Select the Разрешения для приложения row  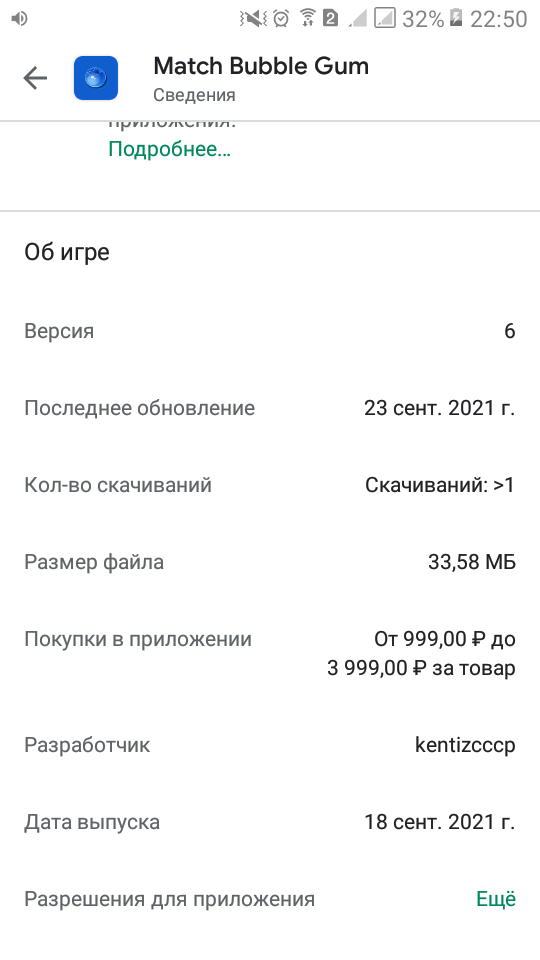270,899
